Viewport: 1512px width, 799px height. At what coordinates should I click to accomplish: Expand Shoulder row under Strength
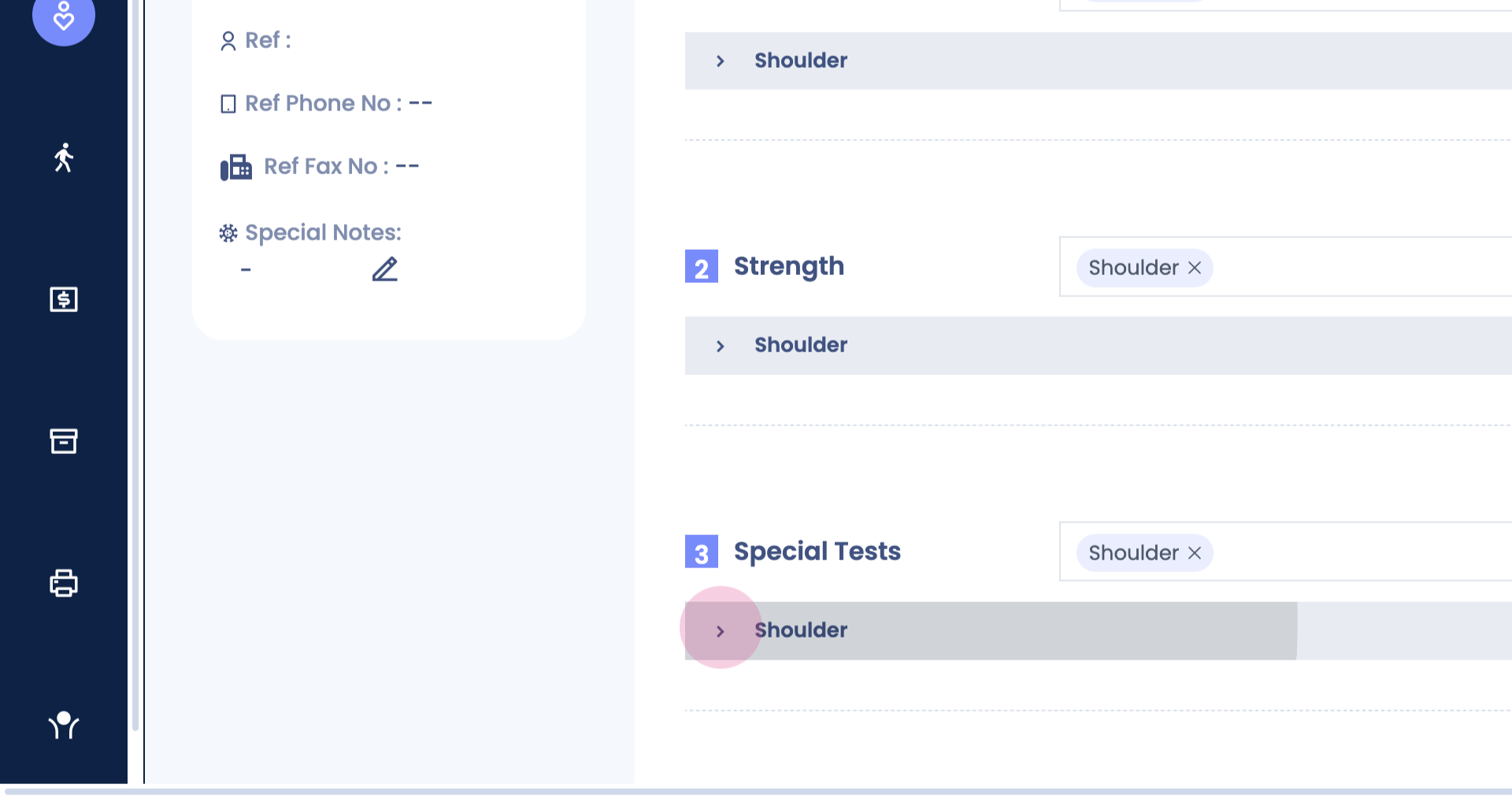point(720,346)
